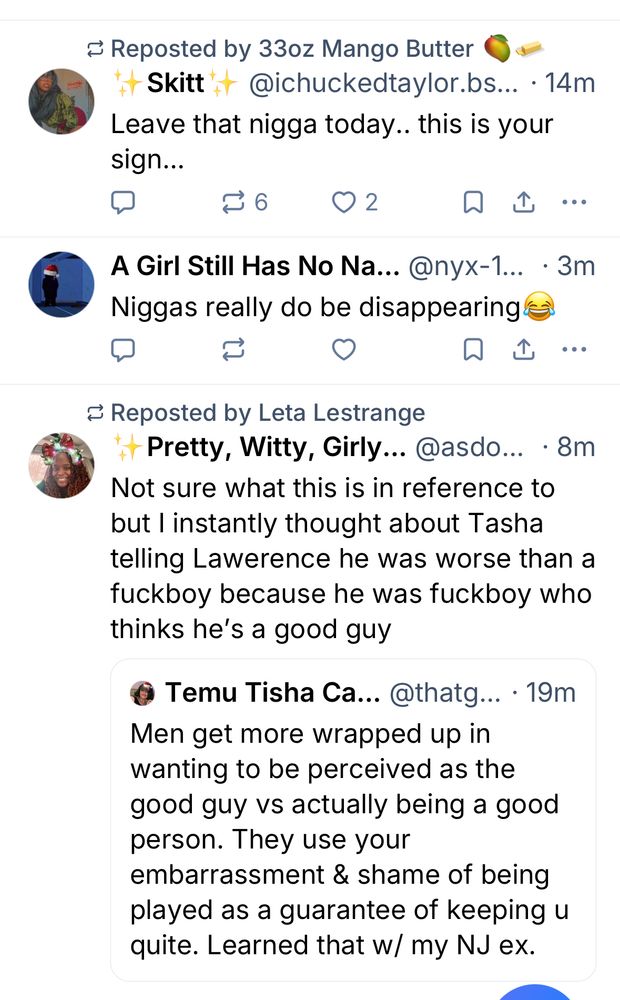The image size is (620, 1000).
Task: Repost Skitt's post with 6 reposts
Action: (x=233, y=203)
